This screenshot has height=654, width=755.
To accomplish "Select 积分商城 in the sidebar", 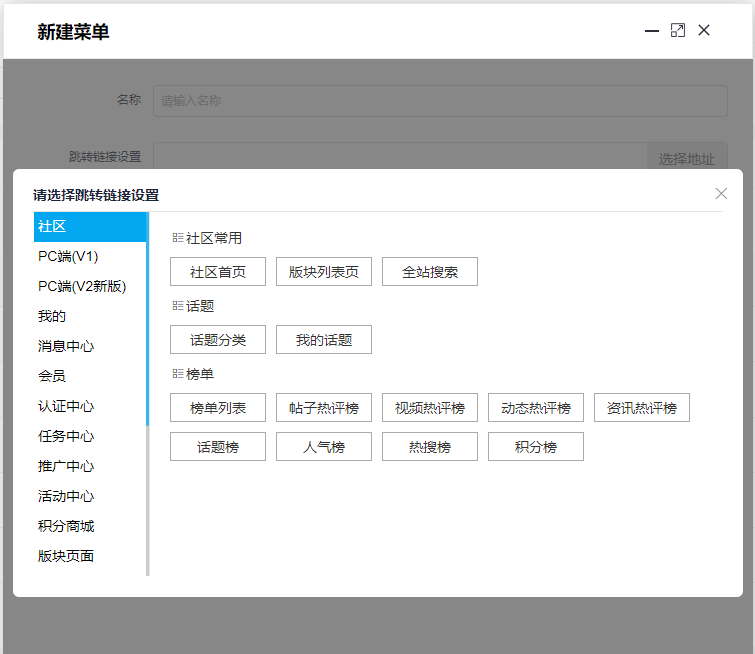I will point(90,526).
